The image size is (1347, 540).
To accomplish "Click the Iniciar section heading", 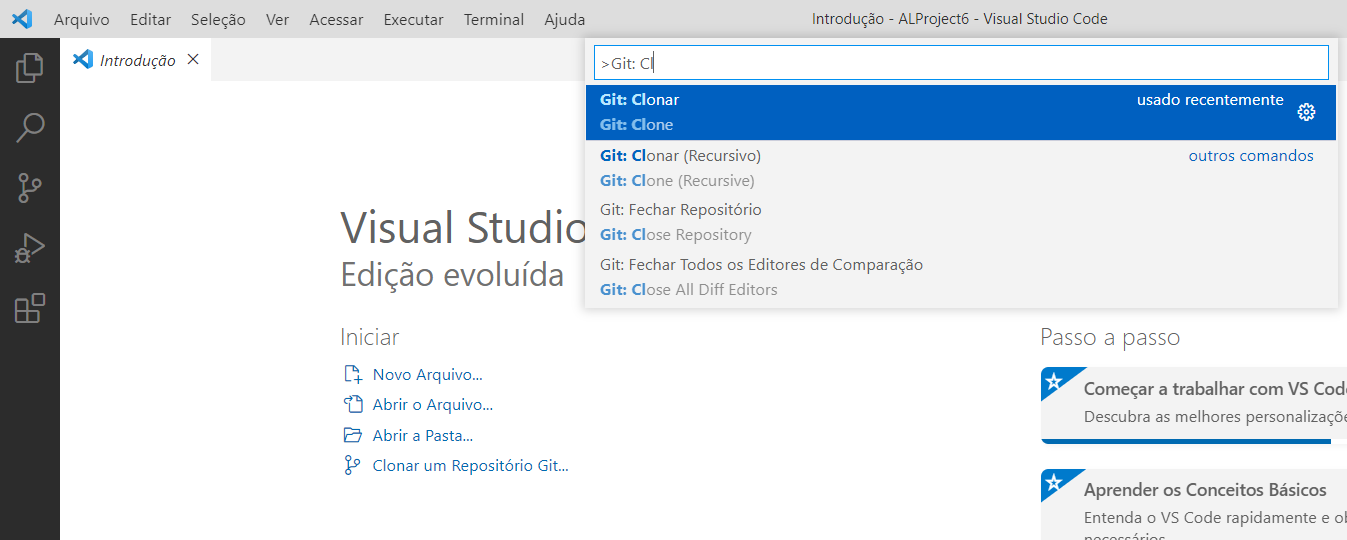I will (369, 337).
